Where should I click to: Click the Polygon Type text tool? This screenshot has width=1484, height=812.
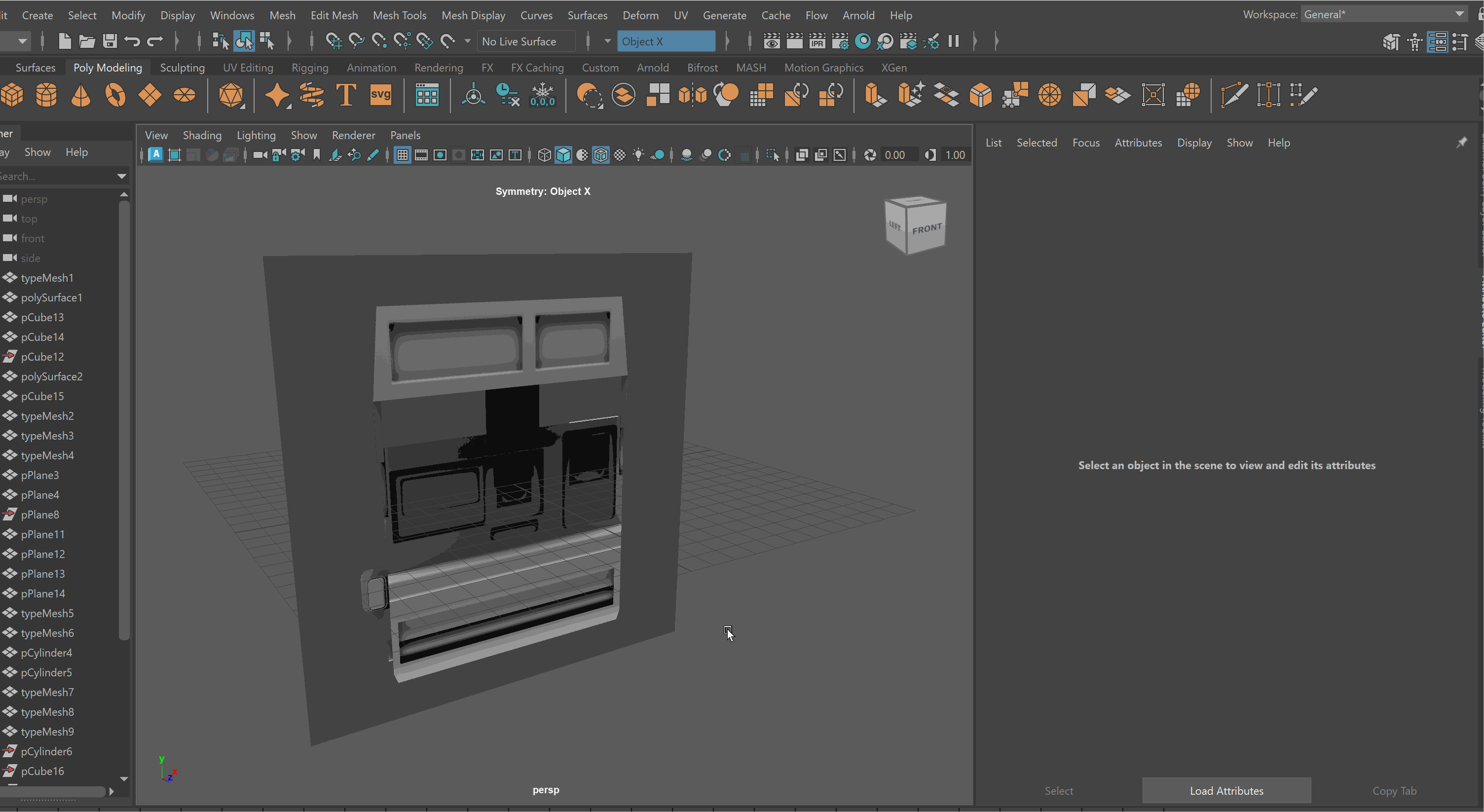click(x=346, y=95)
